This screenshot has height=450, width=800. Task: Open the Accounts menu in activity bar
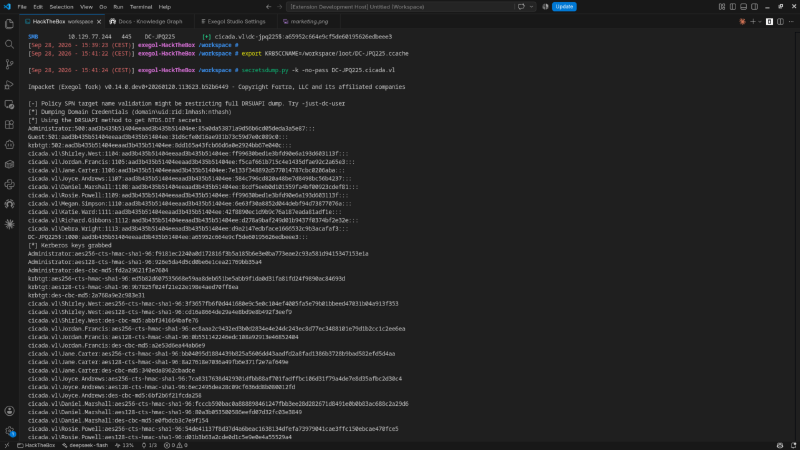click(9, 411)
